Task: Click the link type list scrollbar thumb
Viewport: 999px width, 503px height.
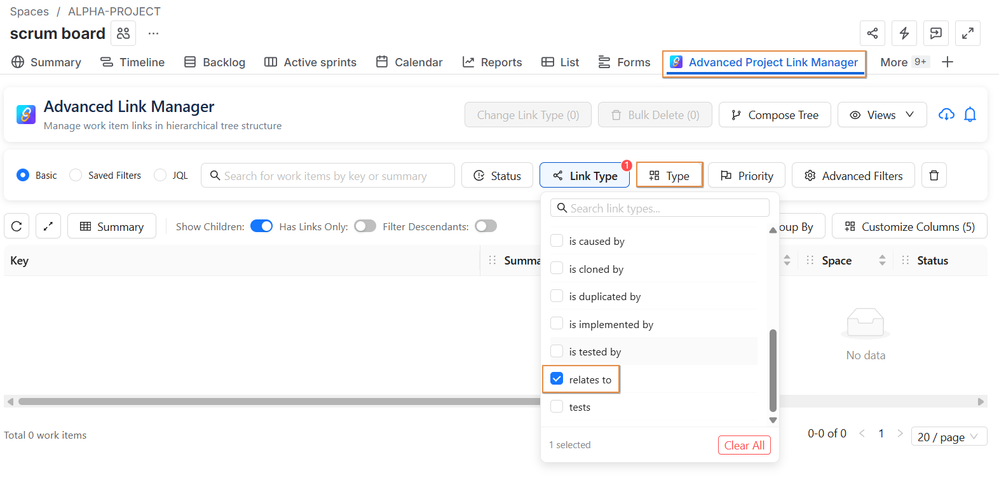Action: pyautogui.click(x=773, y=370)
